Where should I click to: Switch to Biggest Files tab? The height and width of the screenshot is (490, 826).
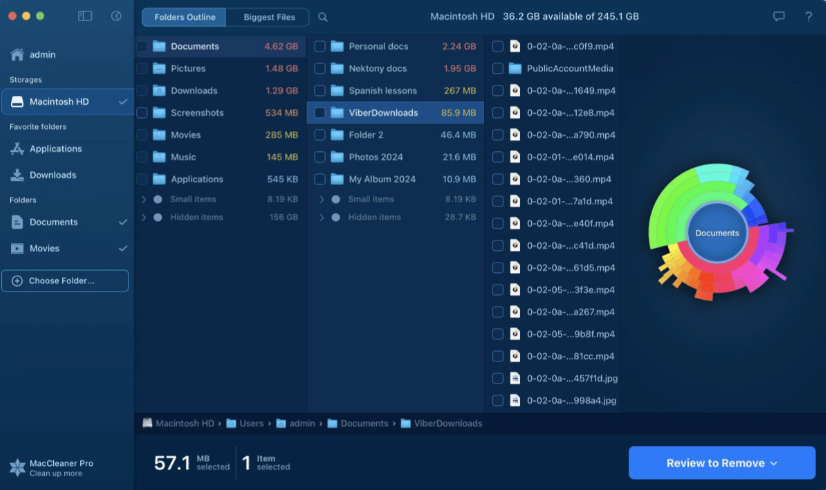tap(269, 17)
